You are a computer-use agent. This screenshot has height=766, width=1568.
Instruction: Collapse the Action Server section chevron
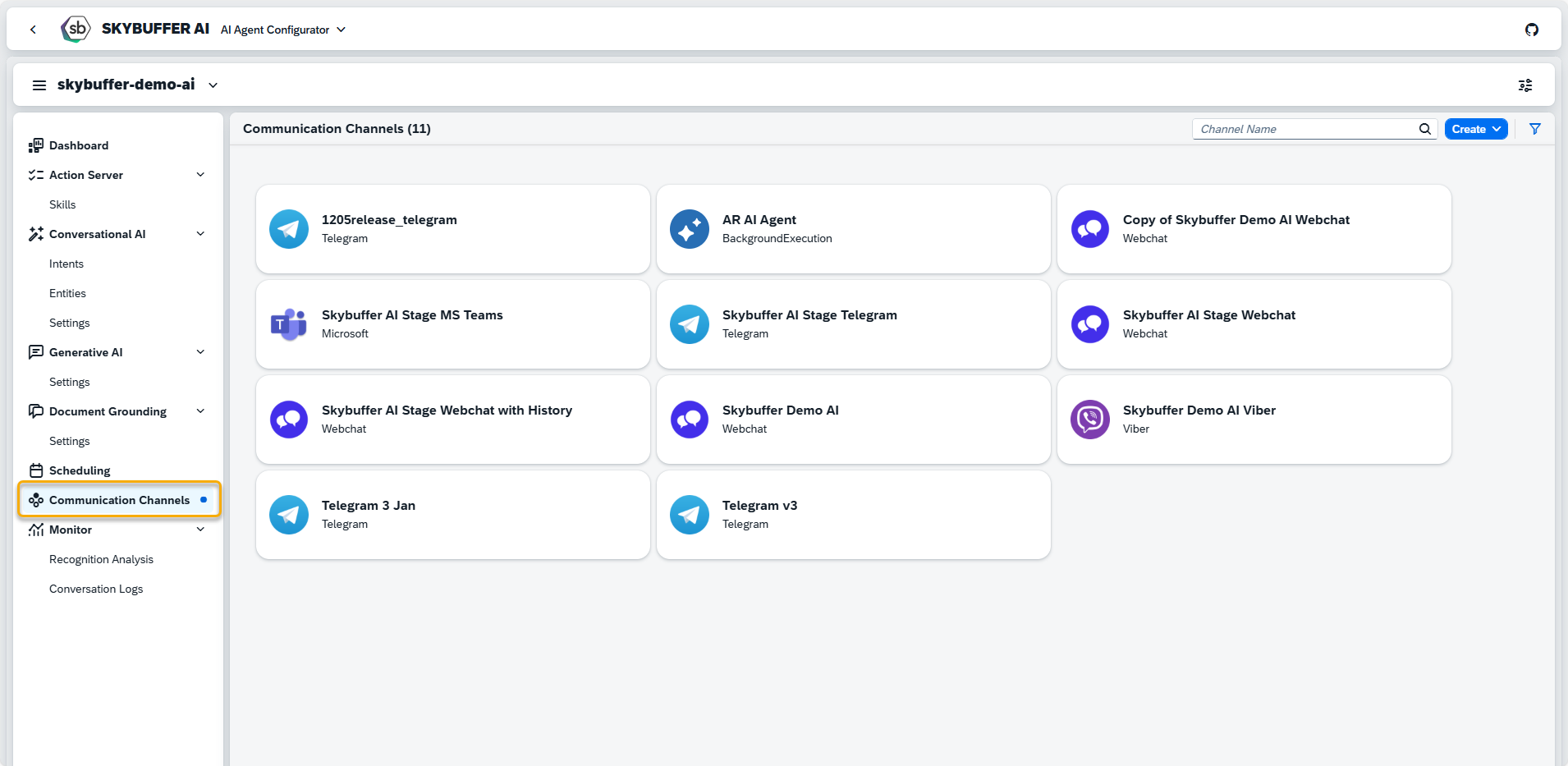[200, 175]
